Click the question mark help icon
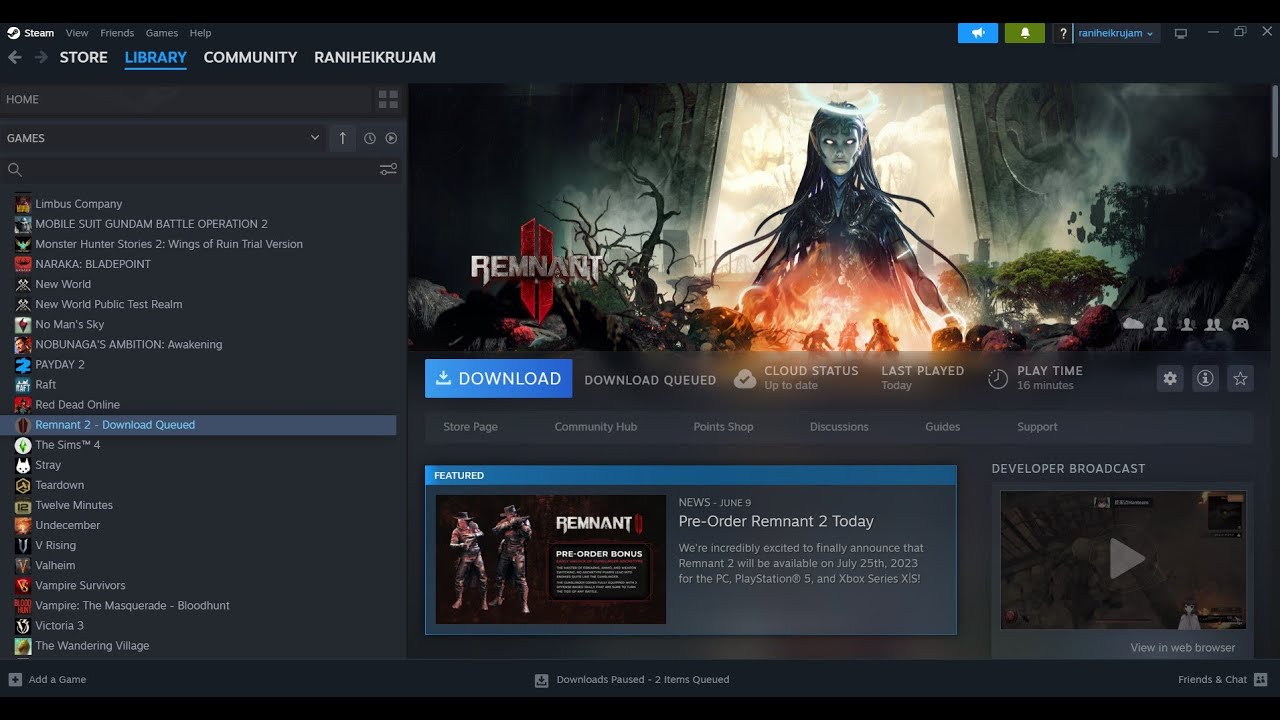 (x=1063, y=33)
